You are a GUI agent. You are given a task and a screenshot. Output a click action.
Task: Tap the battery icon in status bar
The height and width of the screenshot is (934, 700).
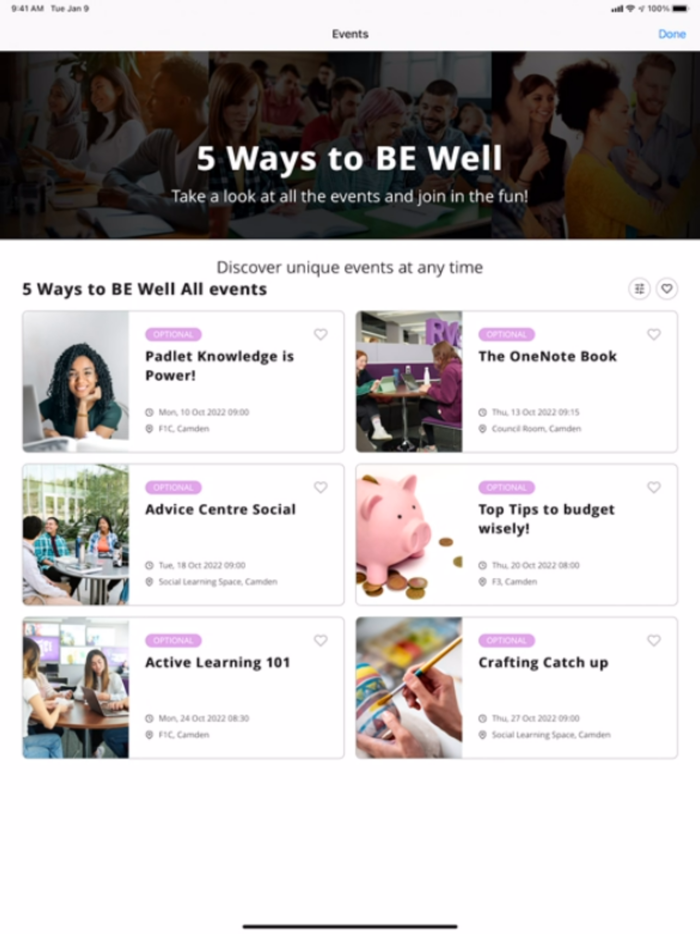[x=680, y=8]
